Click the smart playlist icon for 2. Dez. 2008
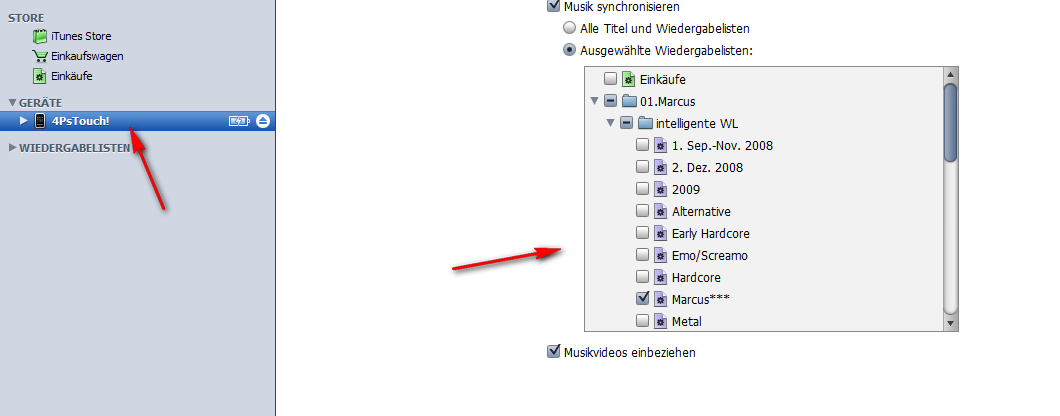Image resolution: width=1060 pixels, height=416 pixels. pyautogui.click(x=660, y=167)
